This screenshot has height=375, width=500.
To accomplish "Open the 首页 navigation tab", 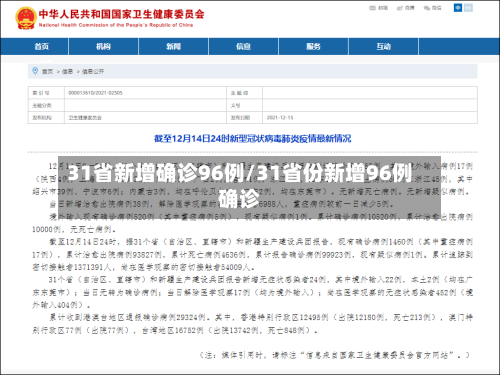I will point(42,46).
